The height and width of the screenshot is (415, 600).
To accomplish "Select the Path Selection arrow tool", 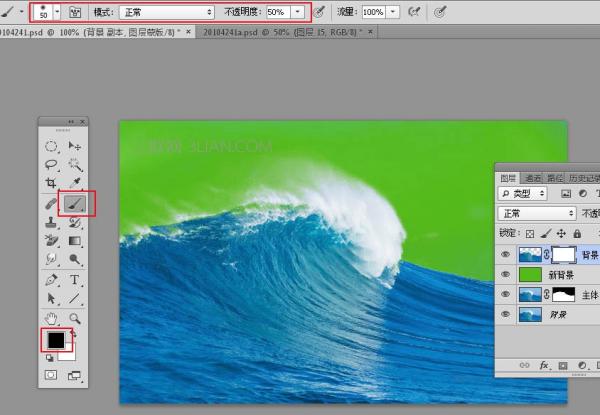I will click(51, 298).
